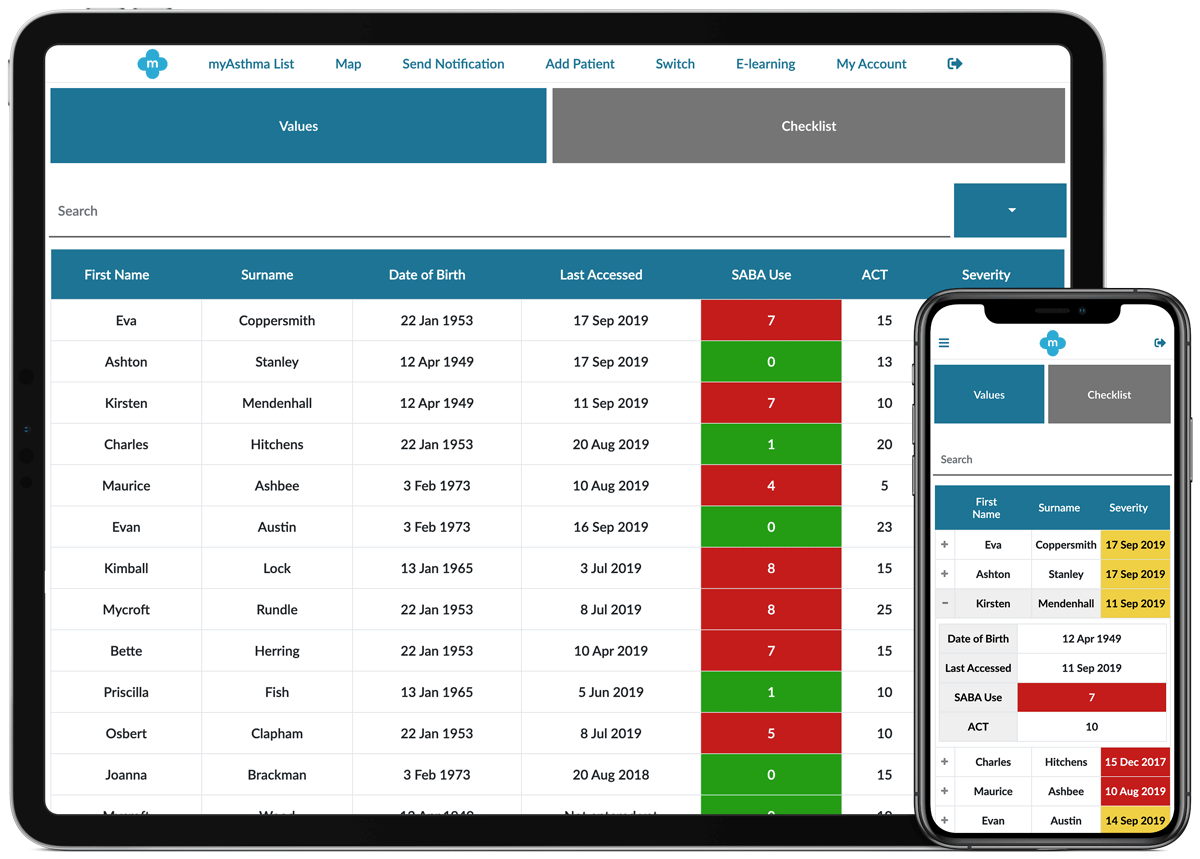Click the first name Kimball
Image resolution: width=1200 pixels, height=859 pixels.
coord(126,568)
